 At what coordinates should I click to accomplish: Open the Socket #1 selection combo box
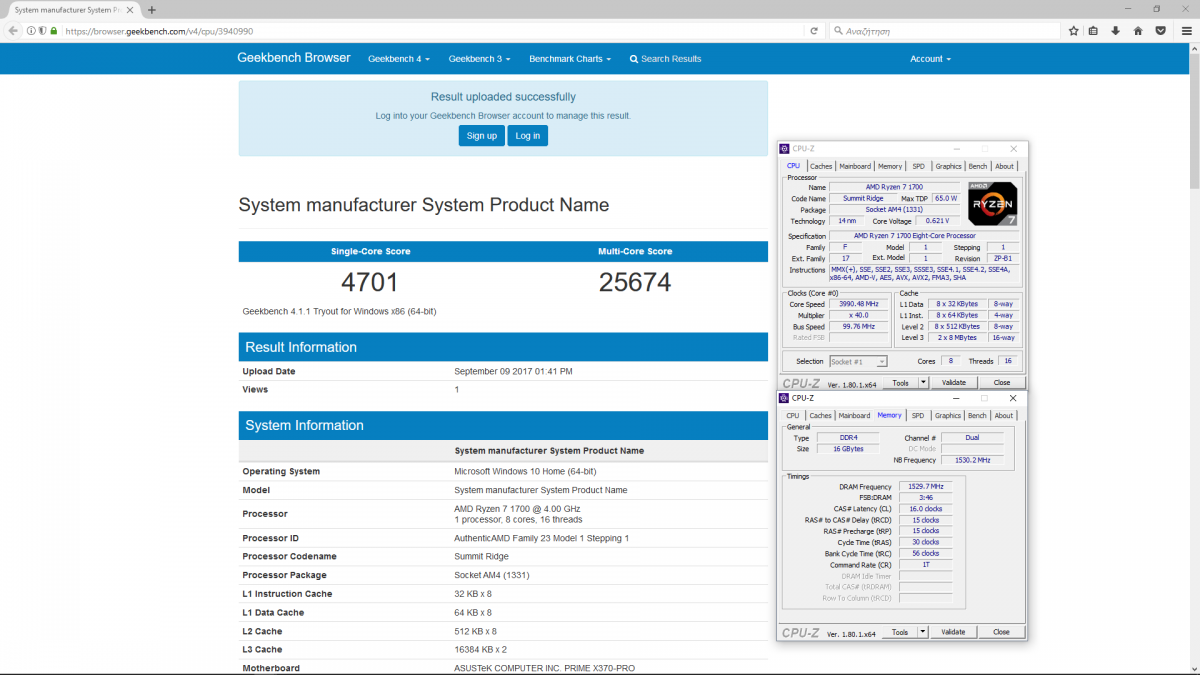coord(858,362)
